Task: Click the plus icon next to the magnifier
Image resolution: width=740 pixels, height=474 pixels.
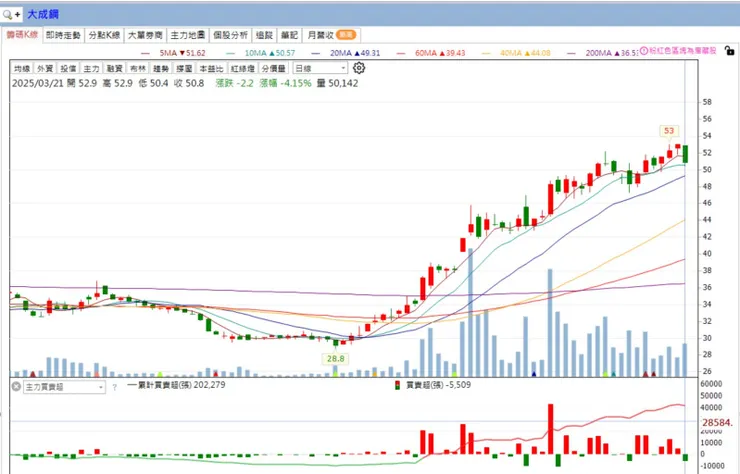Action: coord(17,15)
